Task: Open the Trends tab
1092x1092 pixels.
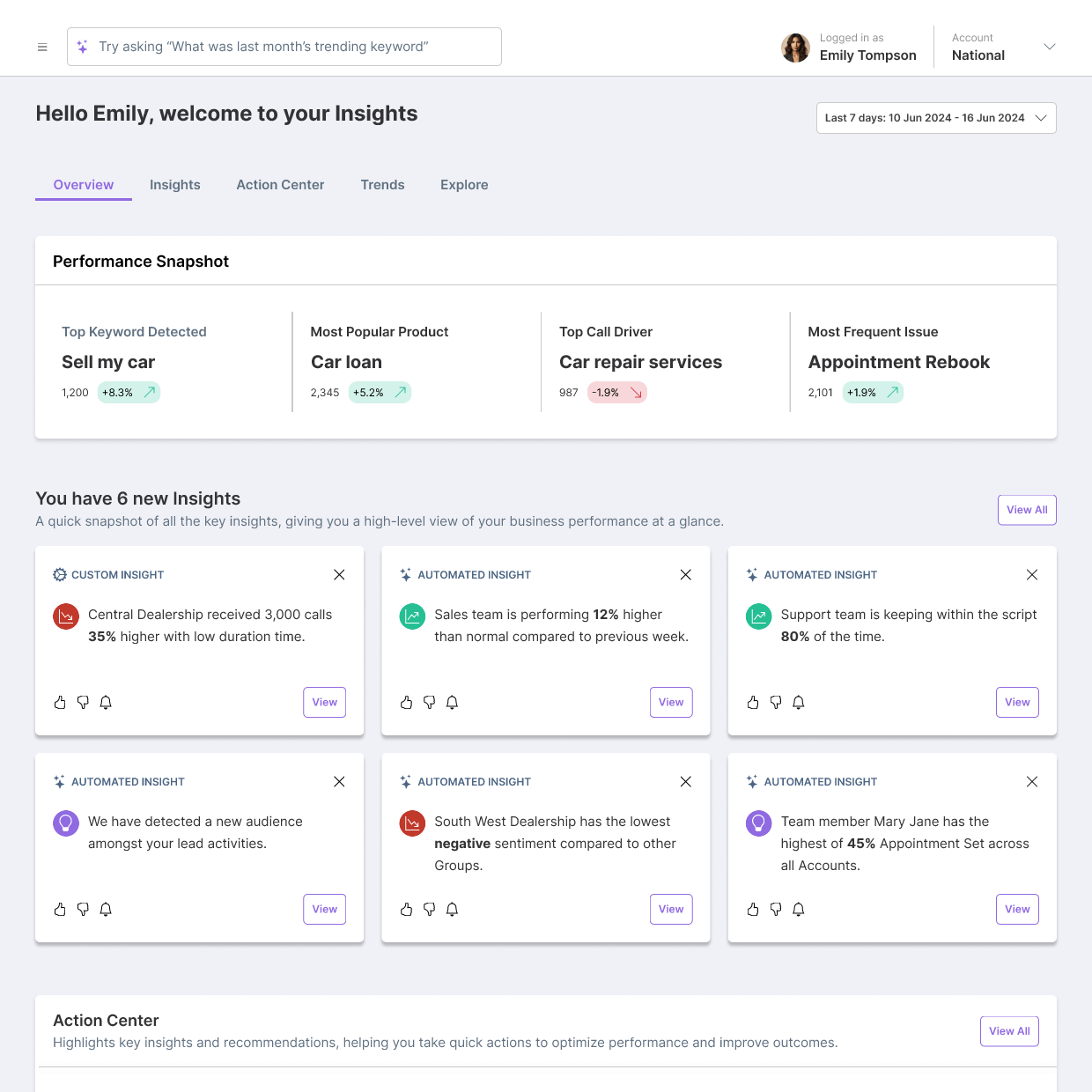Action: click(382, 185)
